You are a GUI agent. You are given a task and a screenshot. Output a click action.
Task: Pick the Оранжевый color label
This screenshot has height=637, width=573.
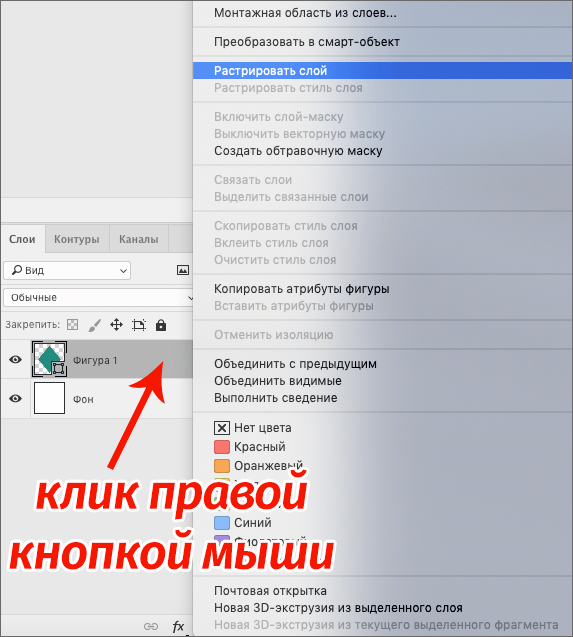point(258,466)
